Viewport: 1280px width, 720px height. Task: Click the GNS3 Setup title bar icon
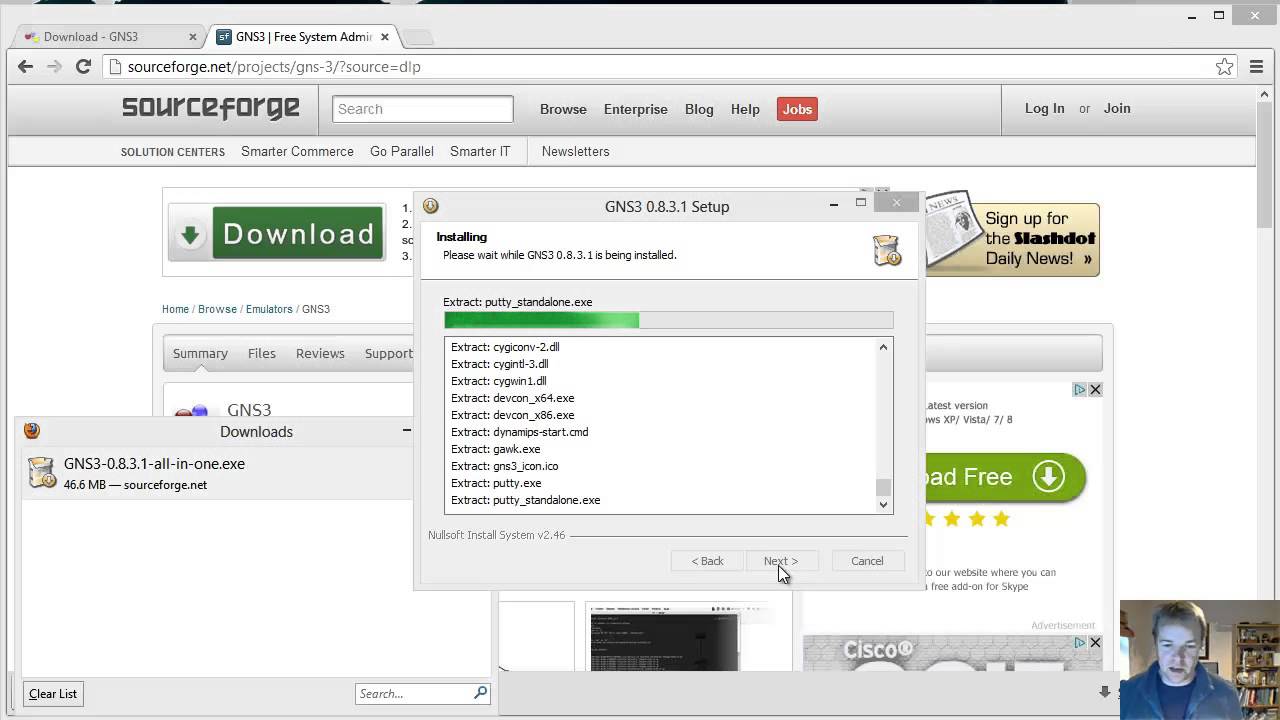[431, 206]
